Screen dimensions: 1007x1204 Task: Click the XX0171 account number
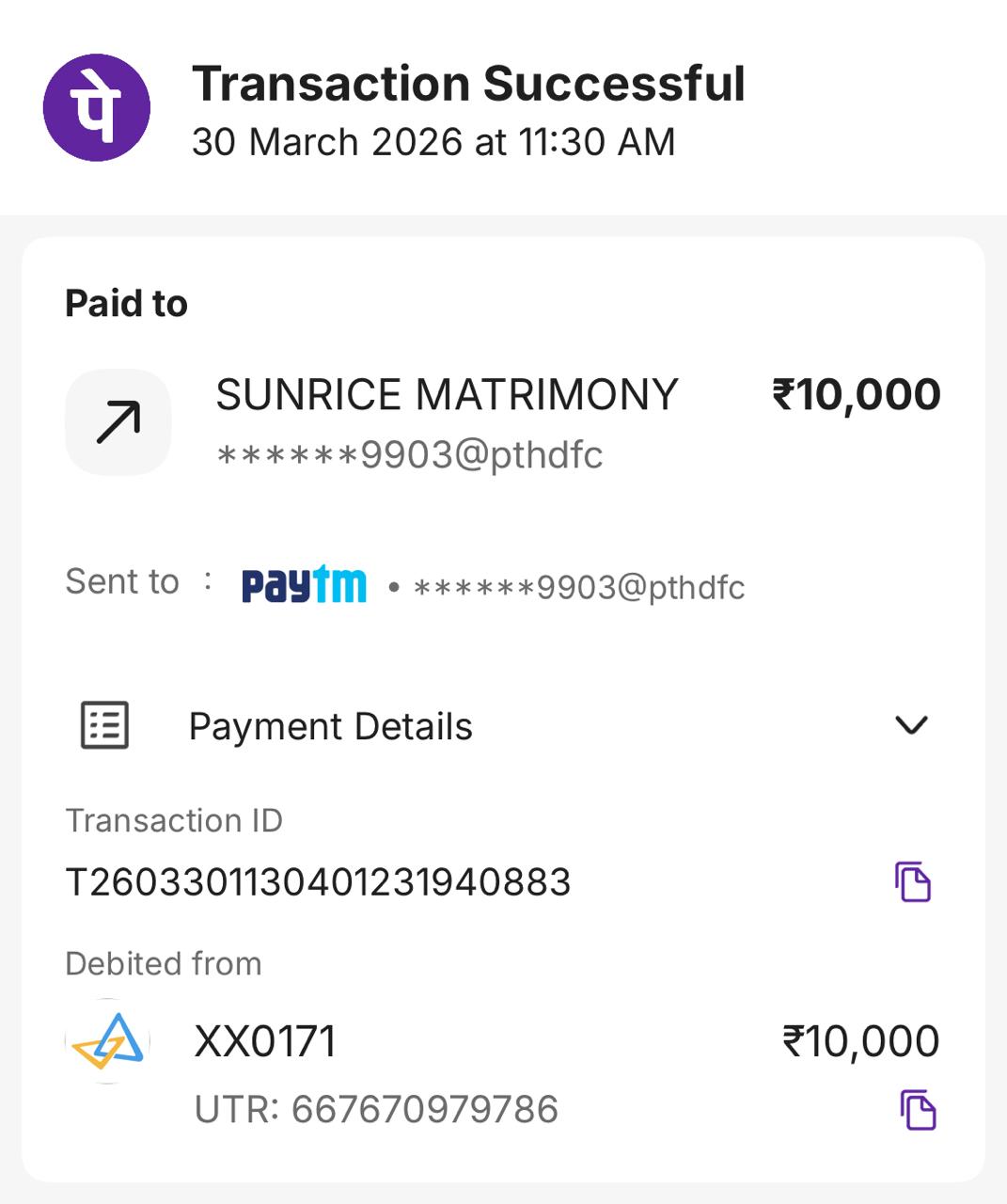pos(265,1041)
